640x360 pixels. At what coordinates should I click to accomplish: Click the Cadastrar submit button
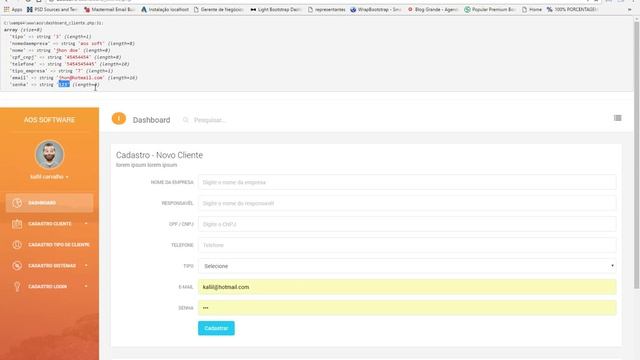click(x=216, y=328)
